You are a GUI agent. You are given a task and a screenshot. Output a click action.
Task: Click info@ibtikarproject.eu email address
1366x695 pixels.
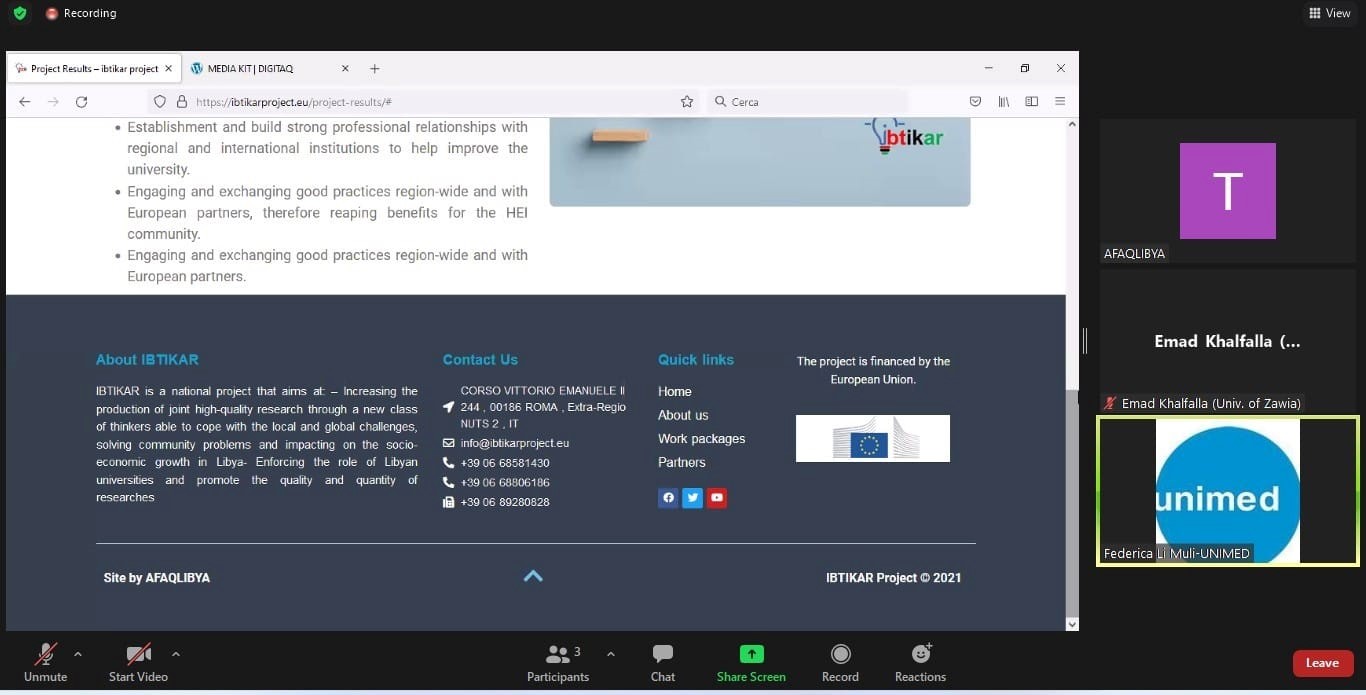[515, 443]
